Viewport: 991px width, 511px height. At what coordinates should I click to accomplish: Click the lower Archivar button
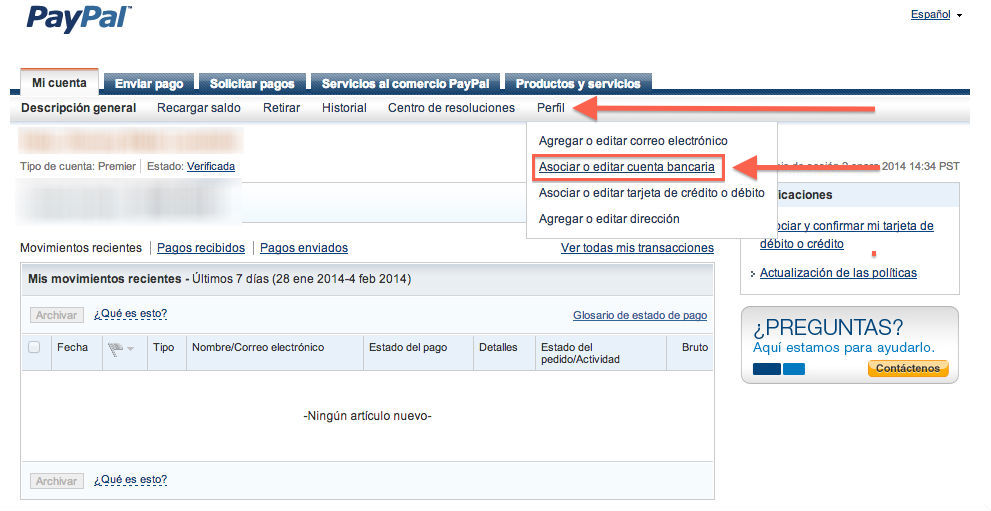point(57,481)
